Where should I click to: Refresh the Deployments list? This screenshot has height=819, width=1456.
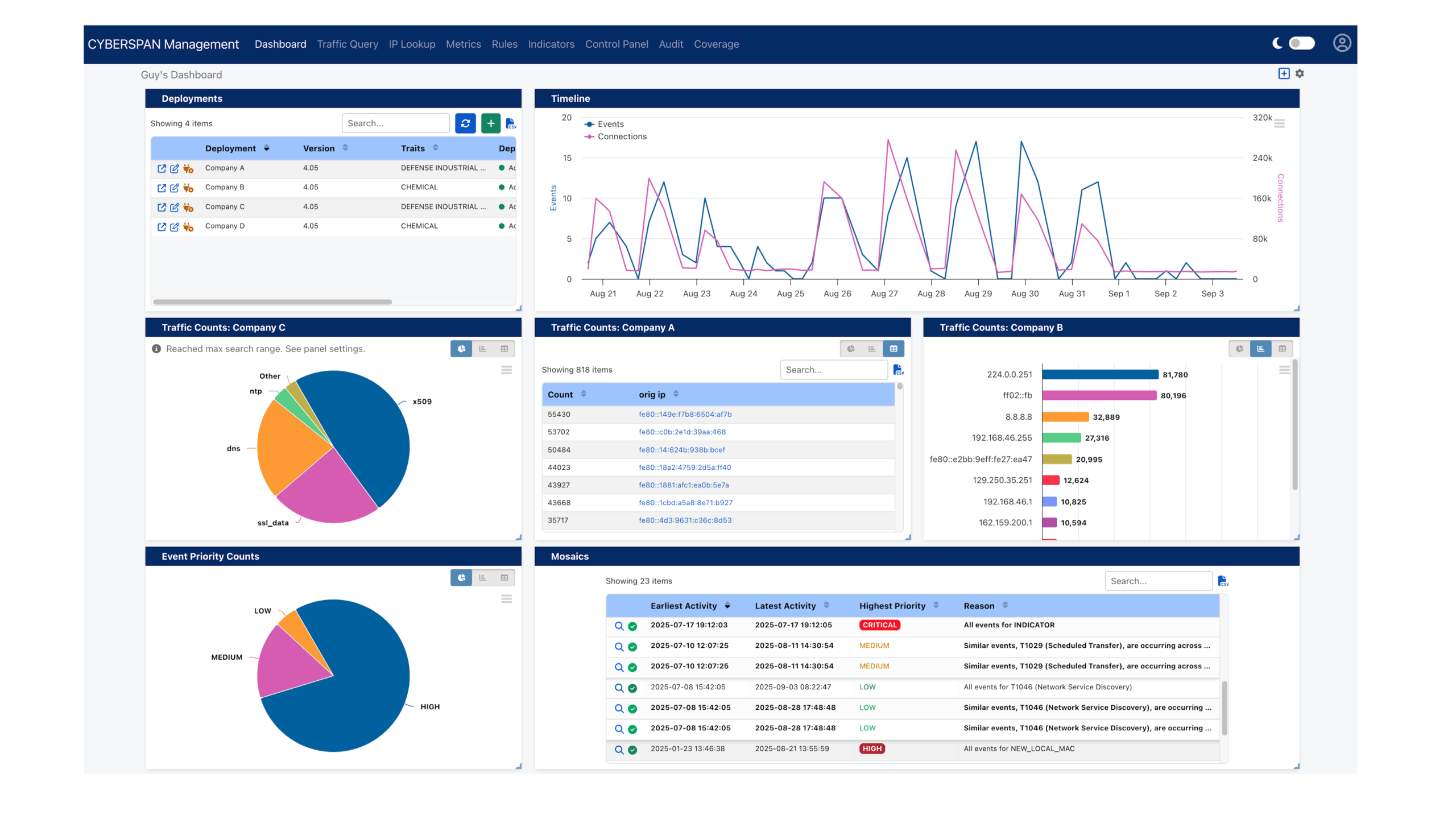point(465,123)
